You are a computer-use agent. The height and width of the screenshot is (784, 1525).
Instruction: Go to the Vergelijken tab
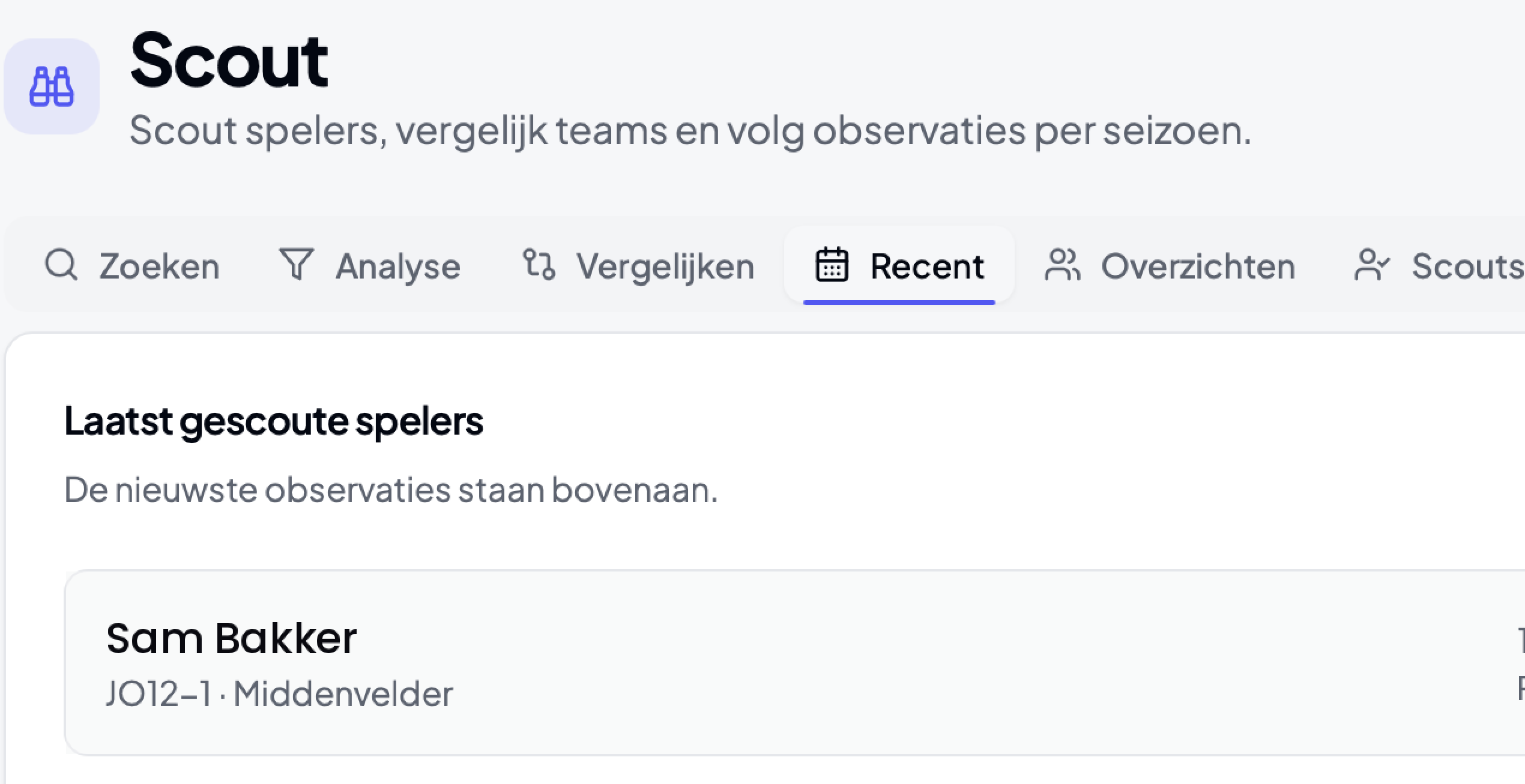(x=638, y=265)
